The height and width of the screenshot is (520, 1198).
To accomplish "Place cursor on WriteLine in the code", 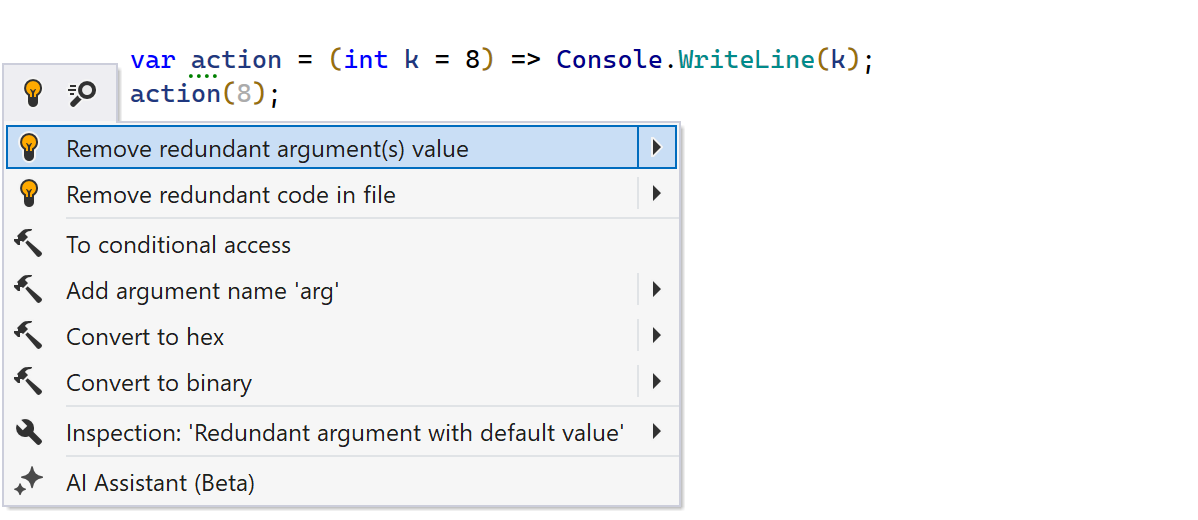I will (746, 60).
